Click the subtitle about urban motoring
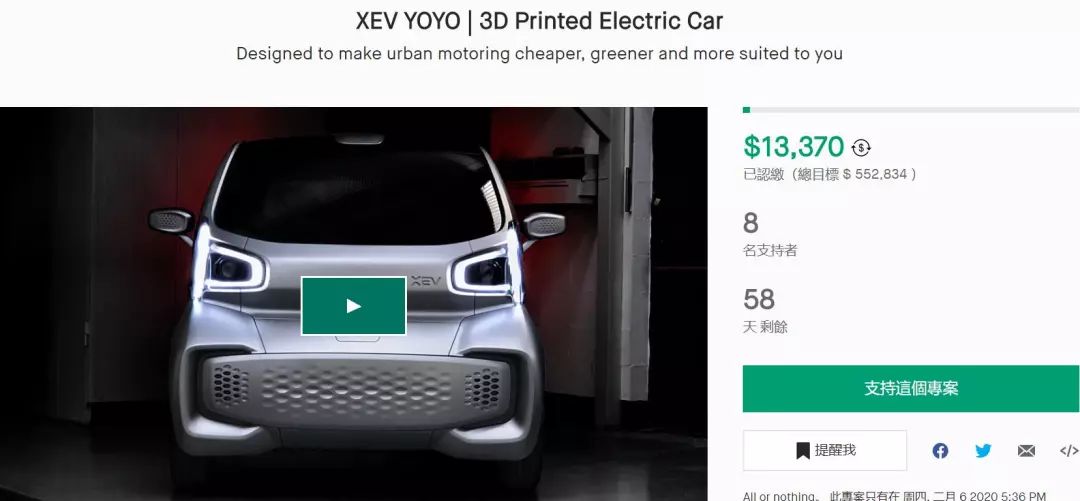This screenshot has width=1080, height=501. (539, 54)
